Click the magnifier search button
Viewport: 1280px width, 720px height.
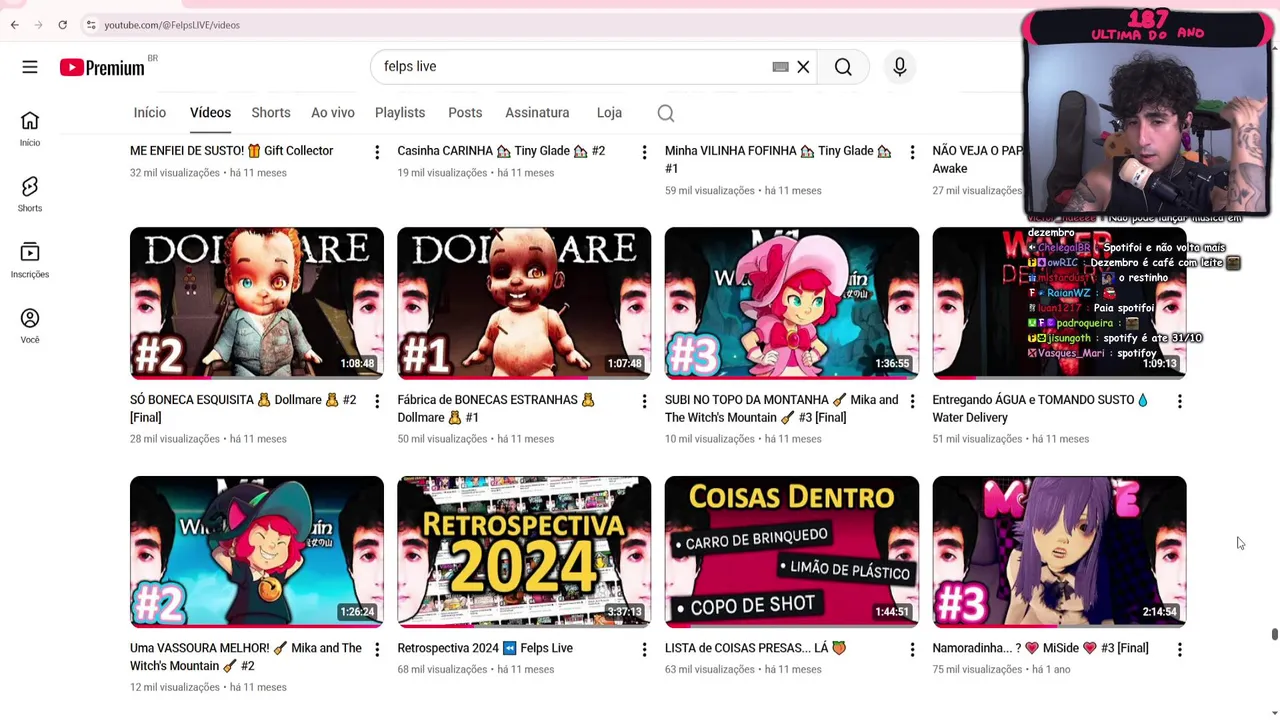843,67
